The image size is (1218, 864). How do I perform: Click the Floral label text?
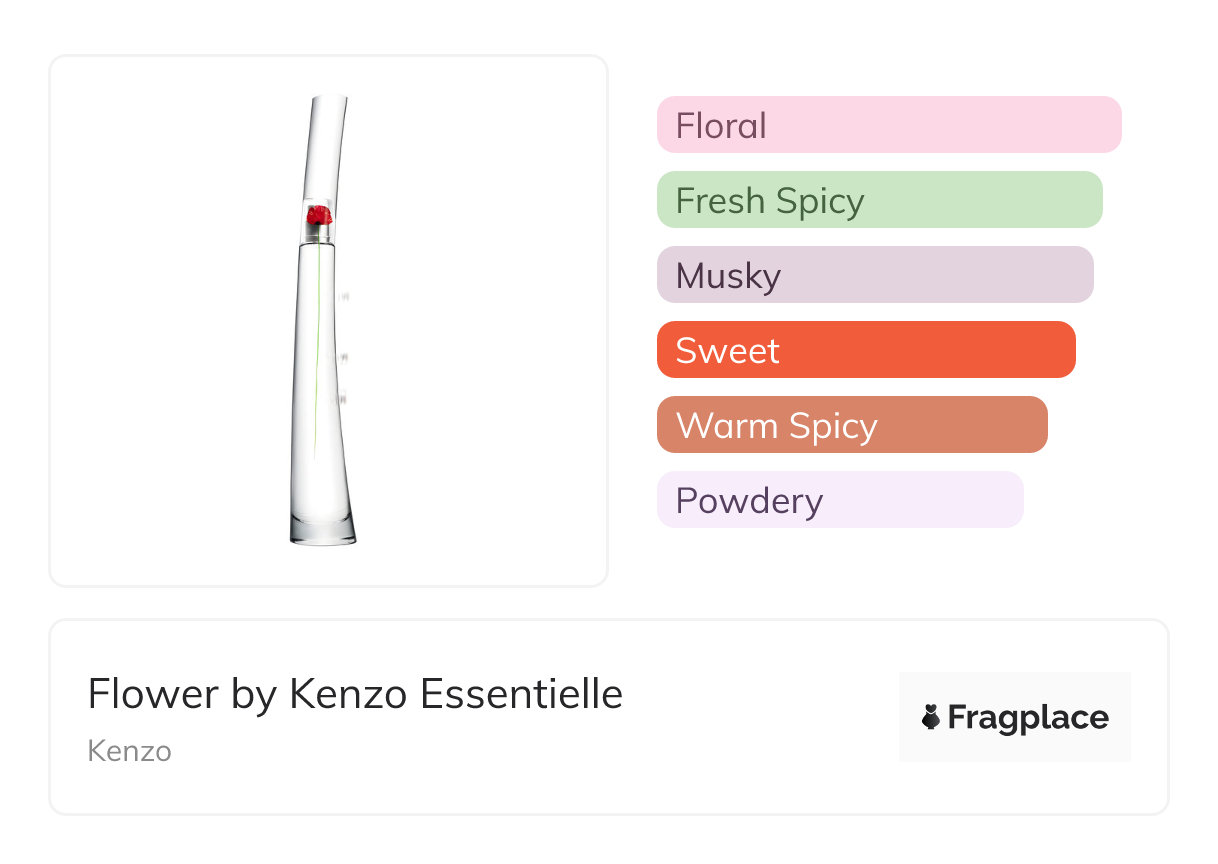click(x=721, y=126)
